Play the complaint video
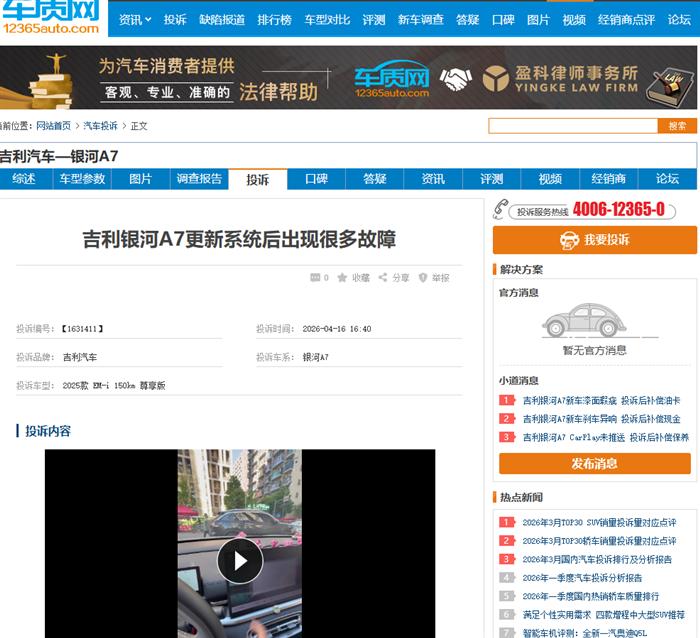Screen dimensions: 700x638 240,561
